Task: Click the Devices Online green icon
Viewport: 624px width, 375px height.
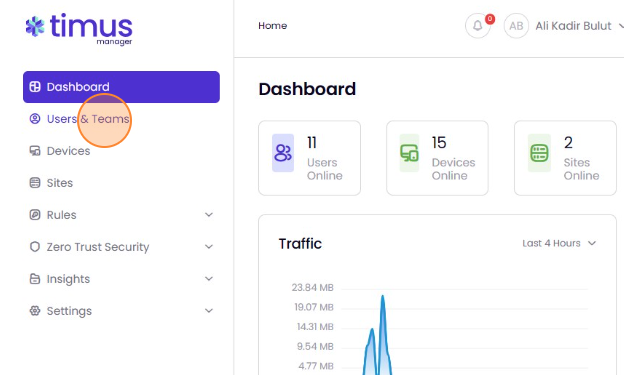Action: coord(409,153)
